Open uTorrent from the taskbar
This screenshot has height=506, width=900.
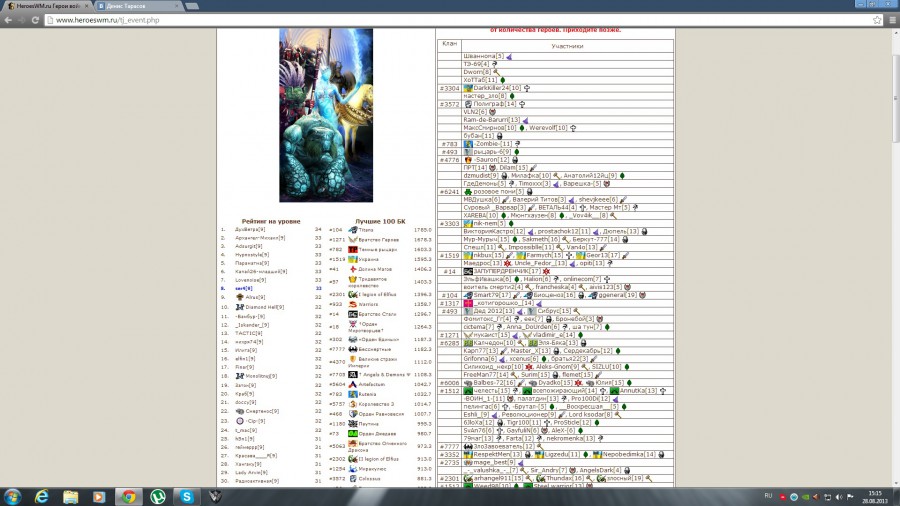[x=158, y=497]
